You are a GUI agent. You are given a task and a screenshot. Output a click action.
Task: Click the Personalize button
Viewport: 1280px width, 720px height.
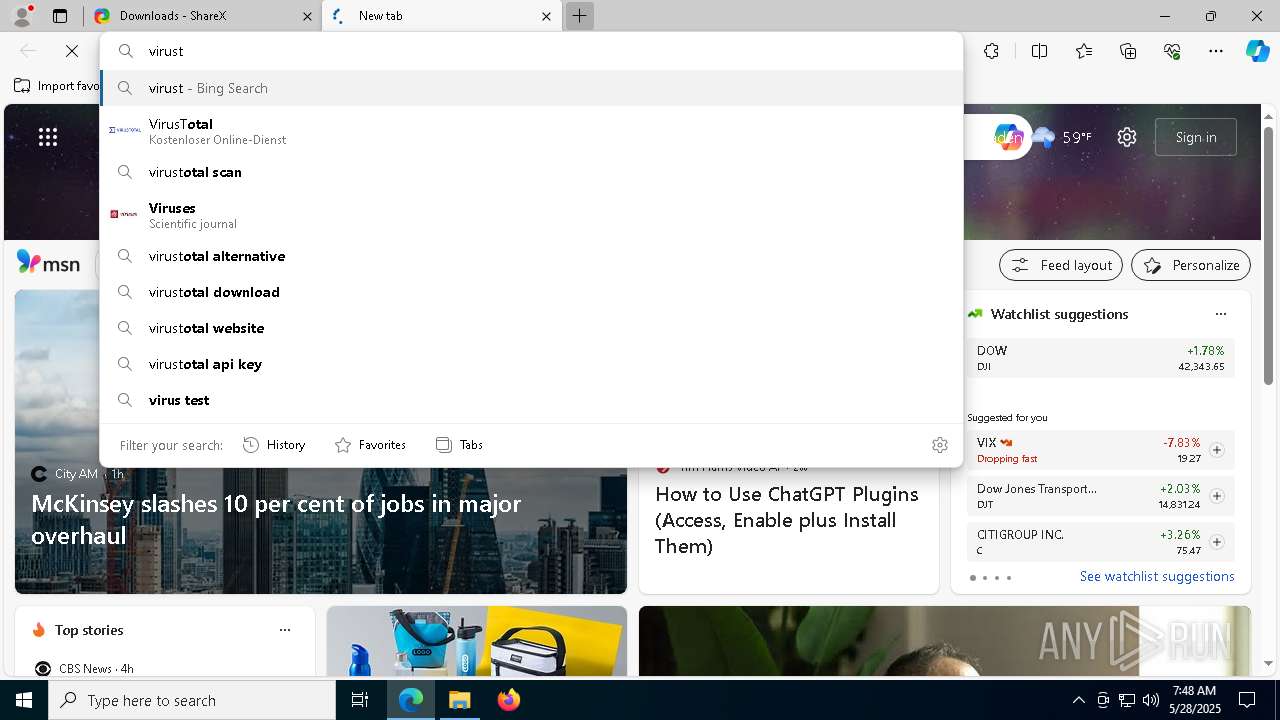pos(1191,265)
